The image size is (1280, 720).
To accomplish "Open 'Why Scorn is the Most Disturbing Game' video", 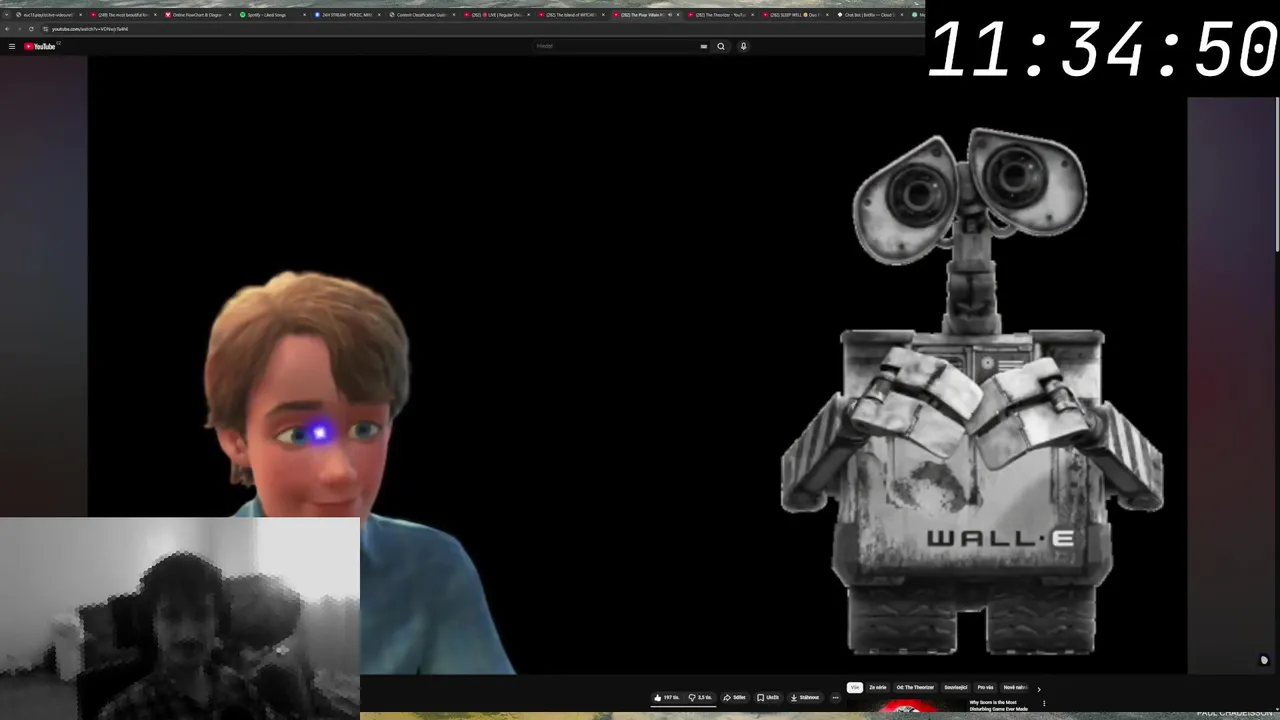I will [998, 706].
